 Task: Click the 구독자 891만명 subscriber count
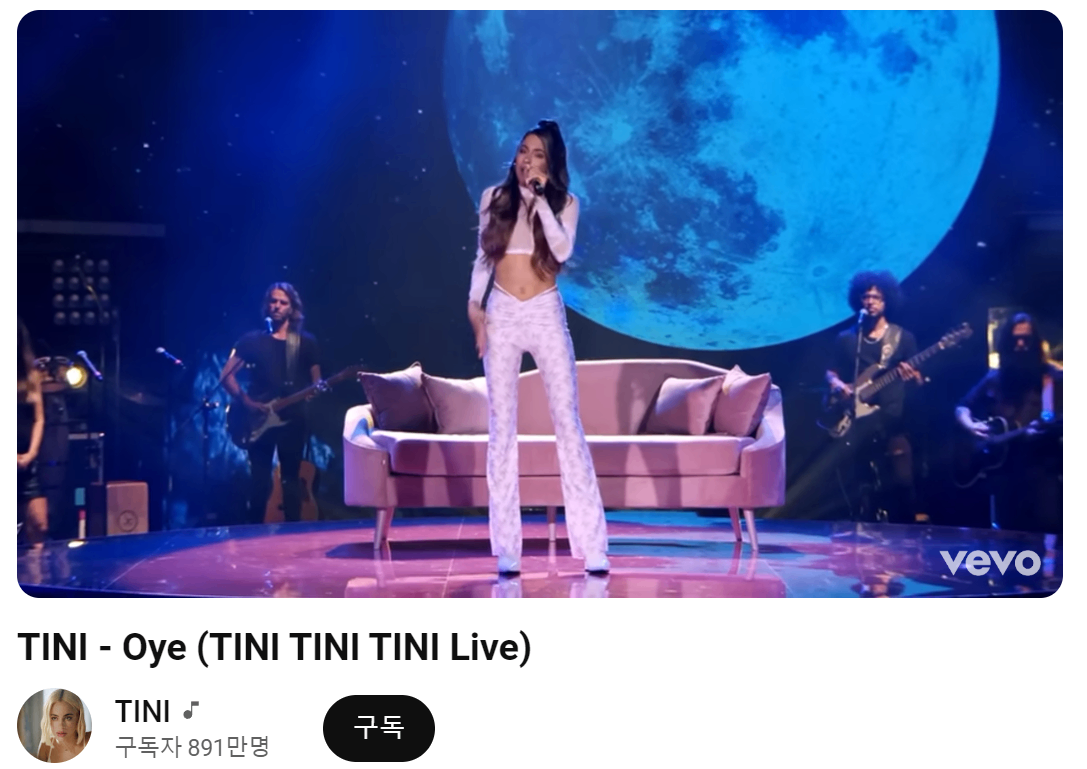pyautogui.click(x=192, y=747)
